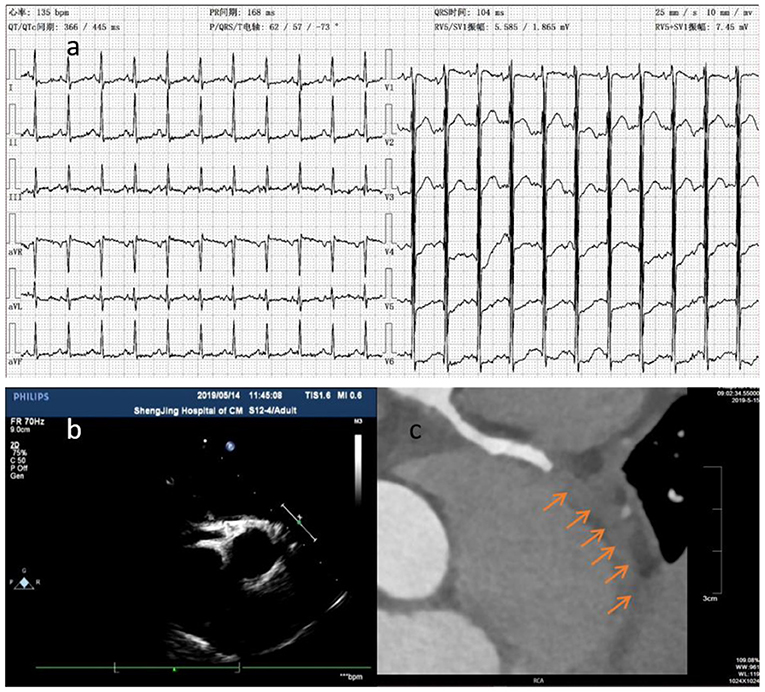Click the CT timestamp '09:02:34.55000'
The image size is (765, 692).
(x=738, y=393)
